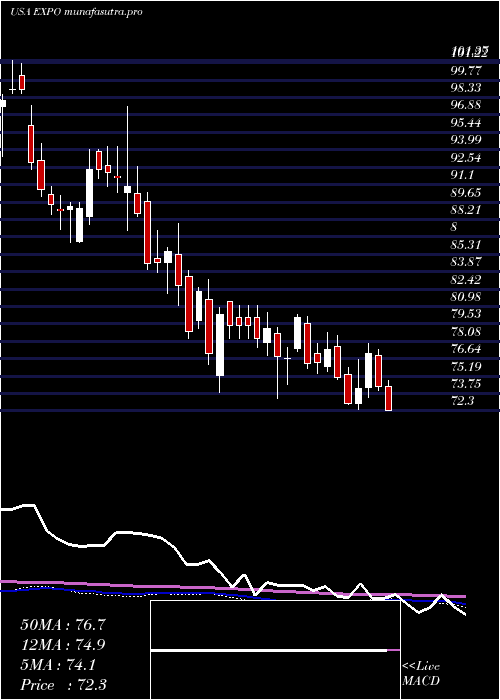Click the 98.33 price axis label
This screenshot has height=700, width=500.
point(466,88)
